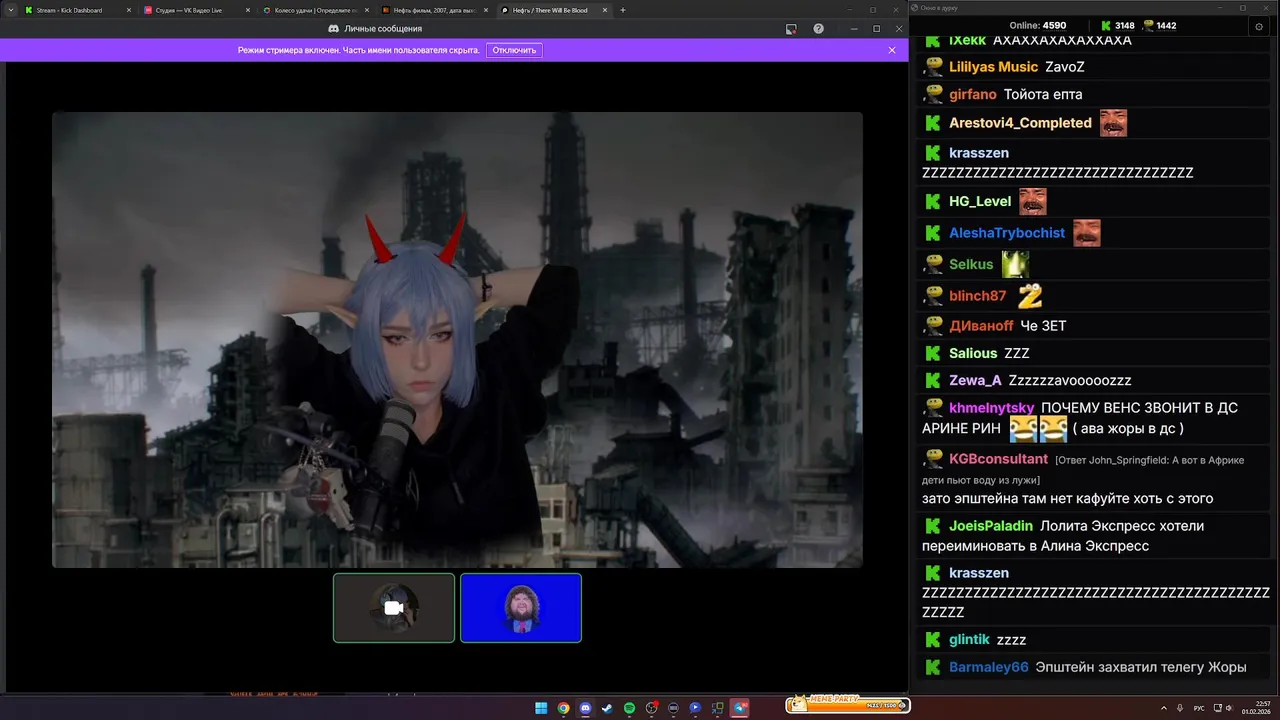This screenshot has width=1280, height=720.
Task: Click the emote in HG_Level's message
Action: [x=1032, y=201]
